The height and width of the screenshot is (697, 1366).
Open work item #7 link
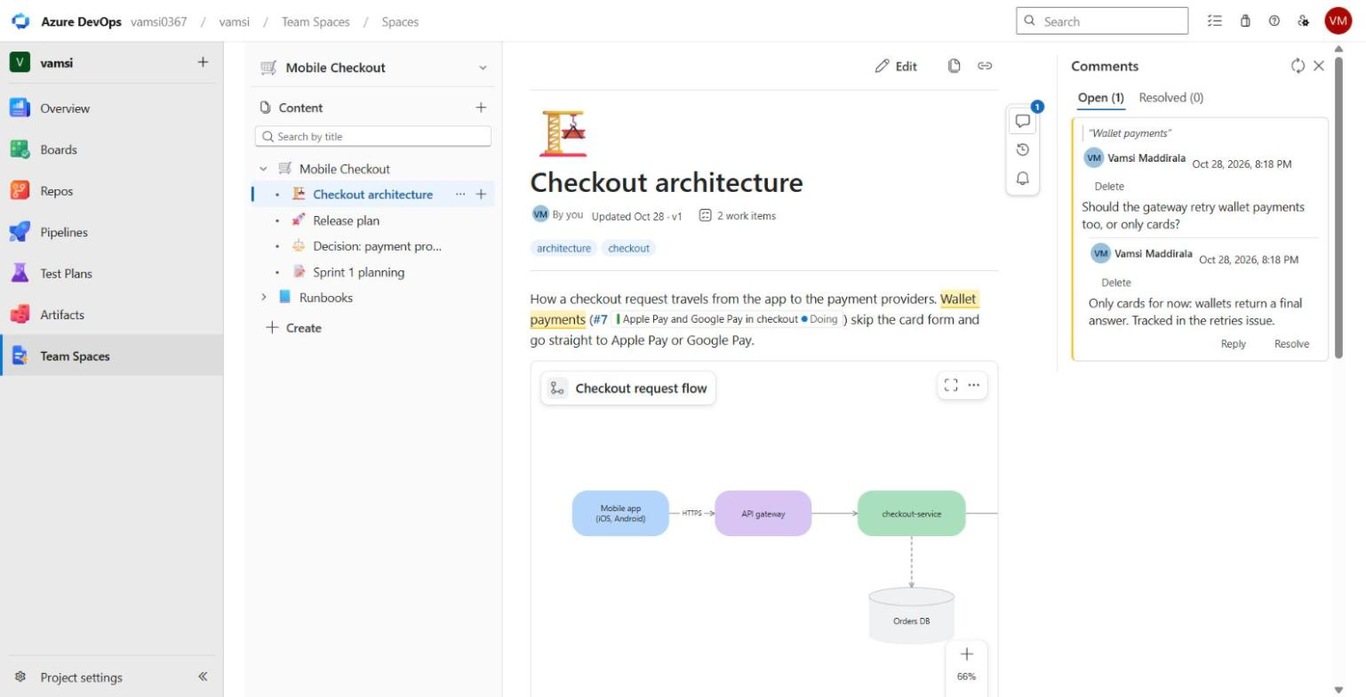pyautogui.click(x=600, y=320)
